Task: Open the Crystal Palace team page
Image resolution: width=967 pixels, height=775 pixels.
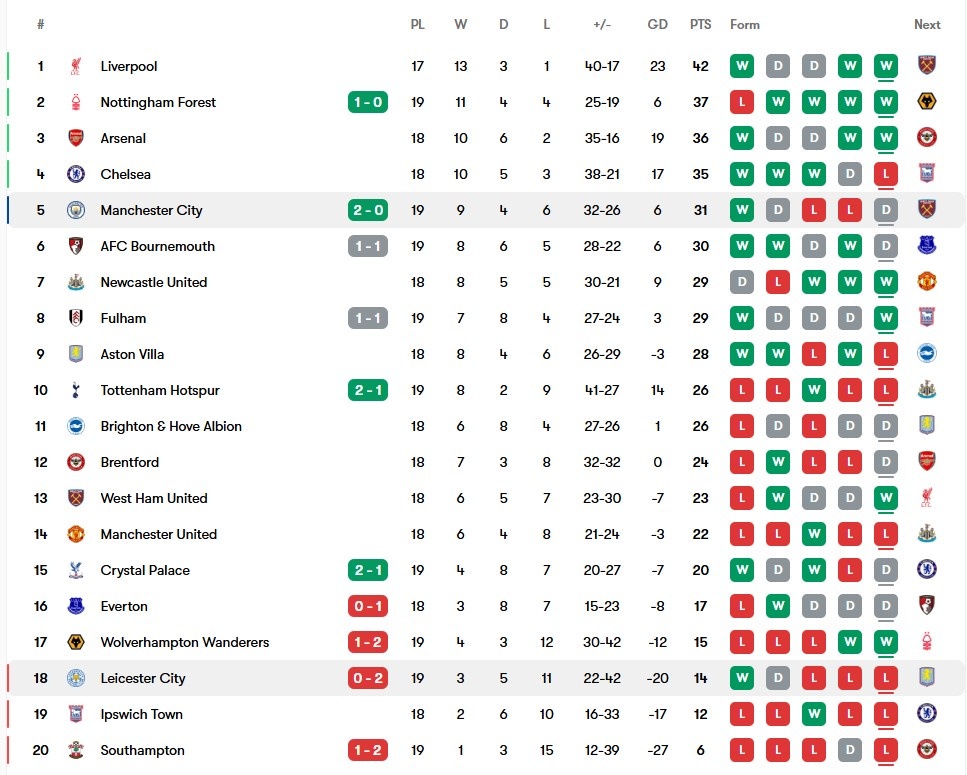Action: pyautogui.click(x=145, y=570)
